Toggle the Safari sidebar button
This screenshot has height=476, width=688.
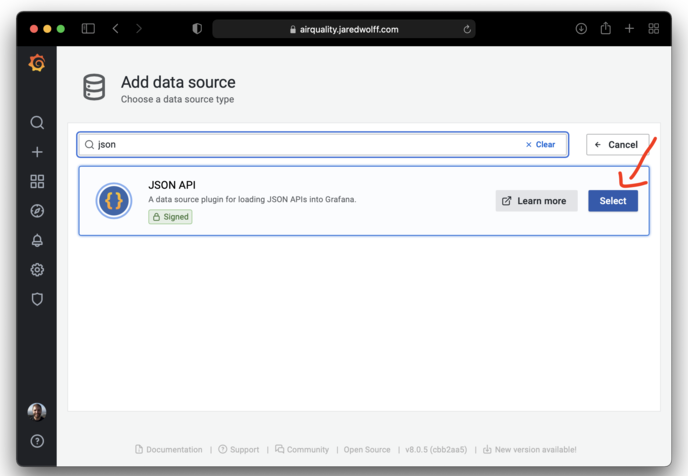click(x=88, y=29)
